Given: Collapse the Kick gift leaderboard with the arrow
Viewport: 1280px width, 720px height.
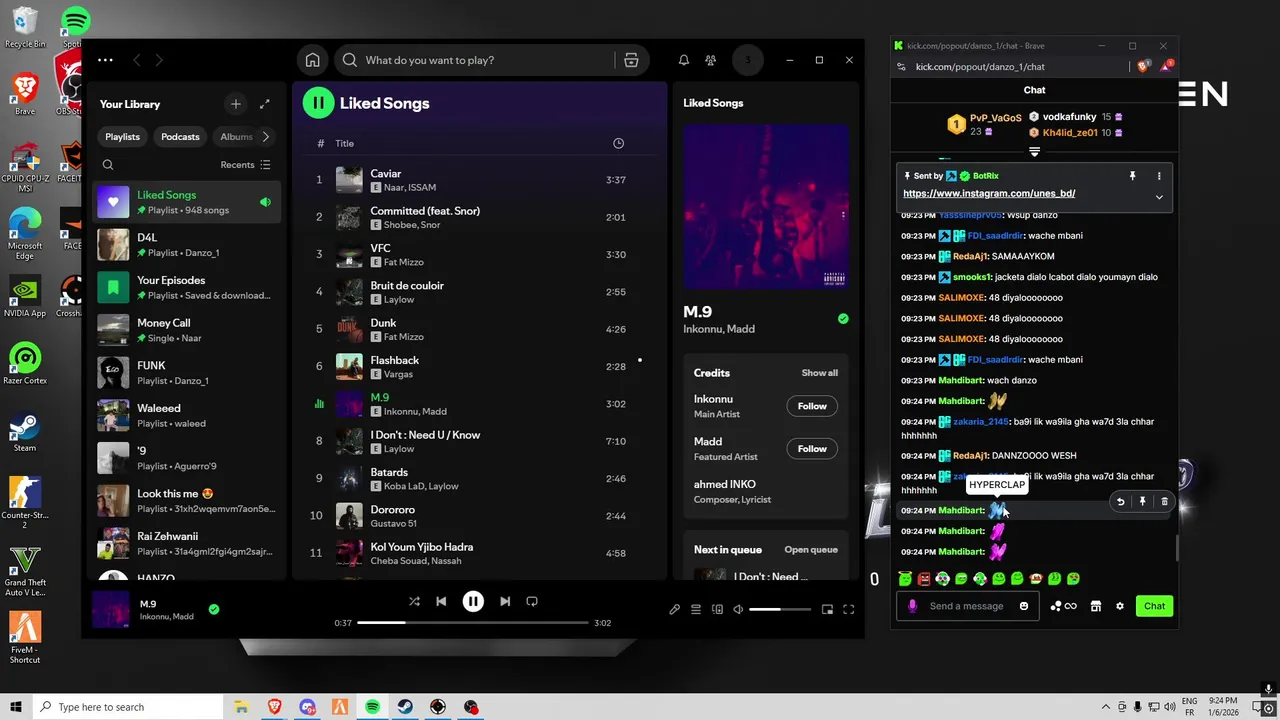Looking at the screenshot, I should pyautogui.click(x=1035, y=152).
